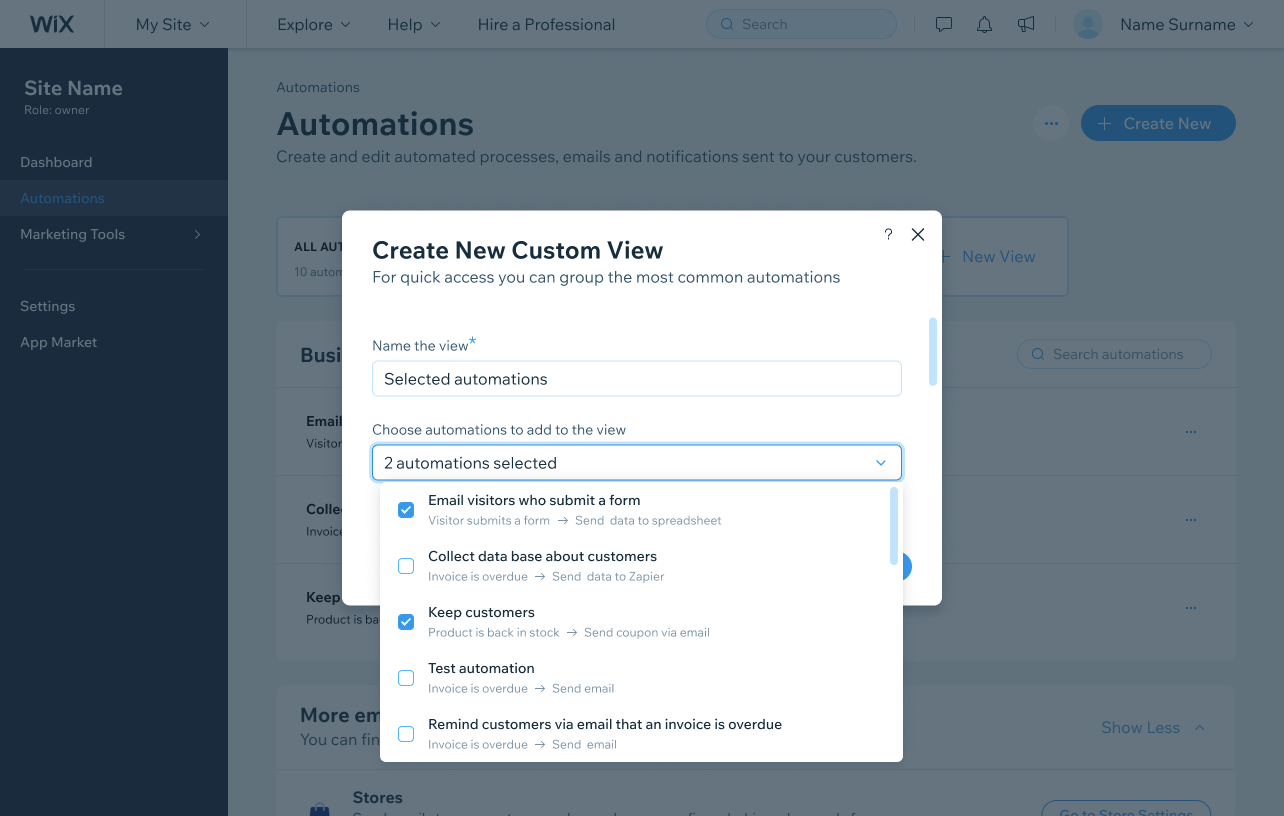Click 'Product is back in stock' subtitle text

(494, 632)
